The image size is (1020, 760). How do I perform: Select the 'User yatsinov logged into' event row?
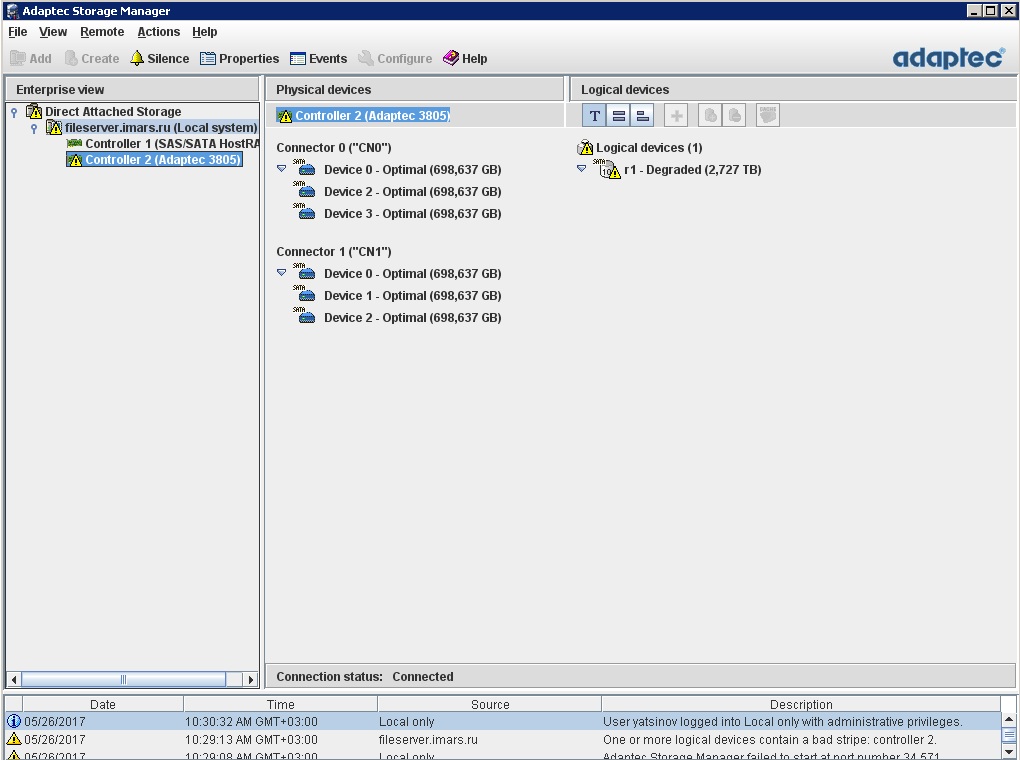503,722
